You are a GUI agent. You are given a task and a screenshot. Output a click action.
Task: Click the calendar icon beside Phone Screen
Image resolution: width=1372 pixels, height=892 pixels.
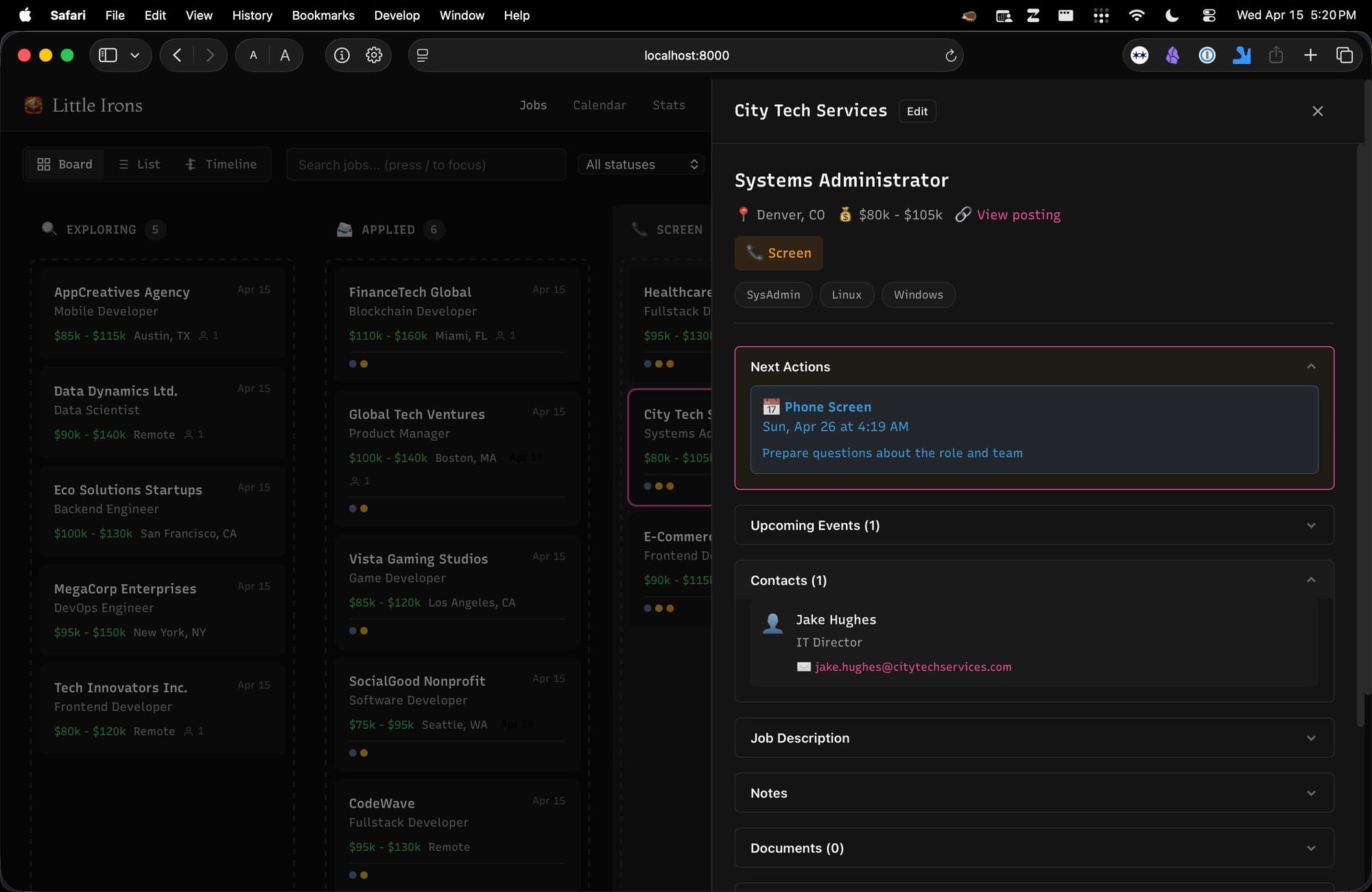(771, 407)
